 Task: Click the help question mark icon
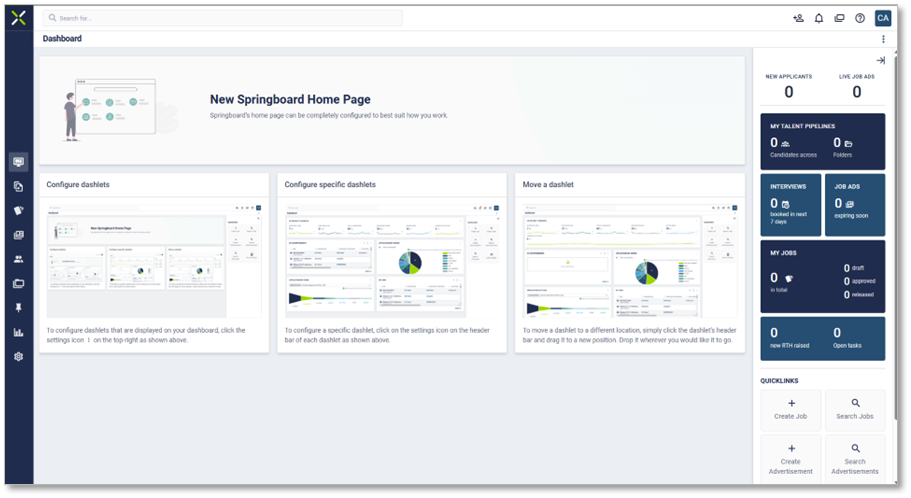tap(860, 18)
